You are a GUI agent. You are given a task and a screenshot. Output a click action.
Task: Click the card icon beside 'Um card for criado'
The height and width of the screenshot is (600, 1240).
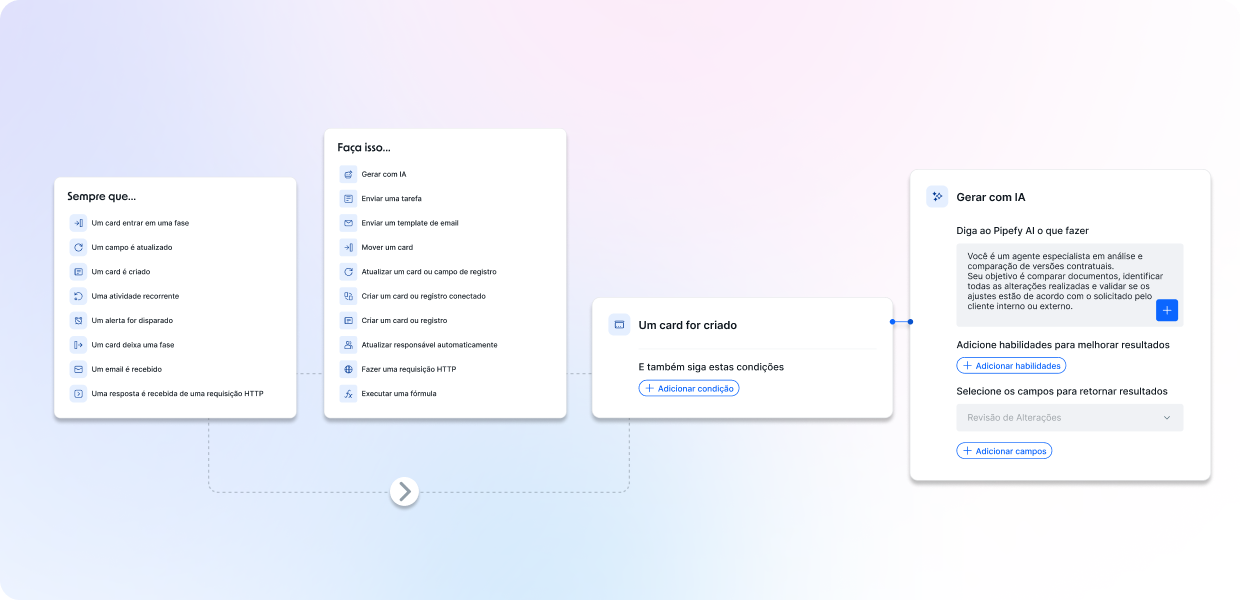(619, 325)
